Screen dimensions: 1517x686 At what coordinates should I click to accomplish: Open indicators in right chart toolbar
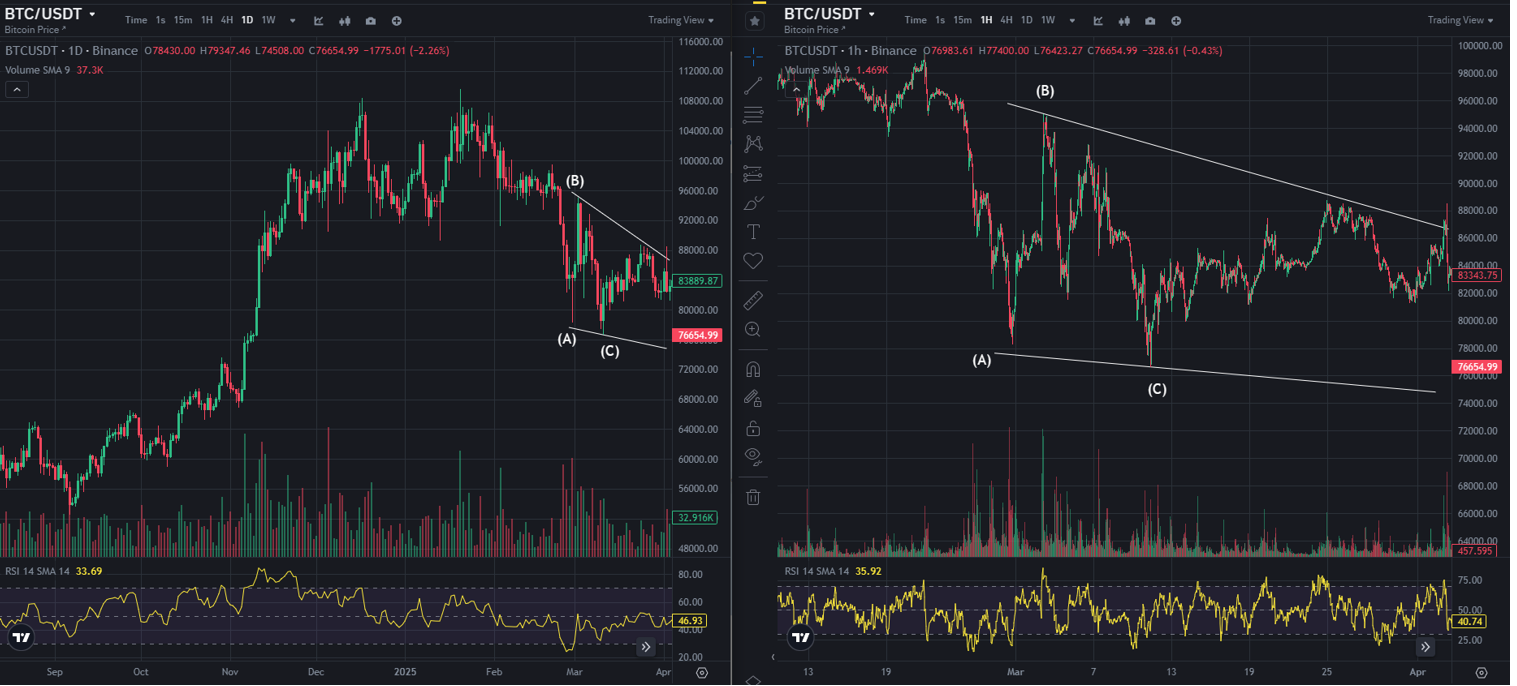click(x=1098, y=20)
